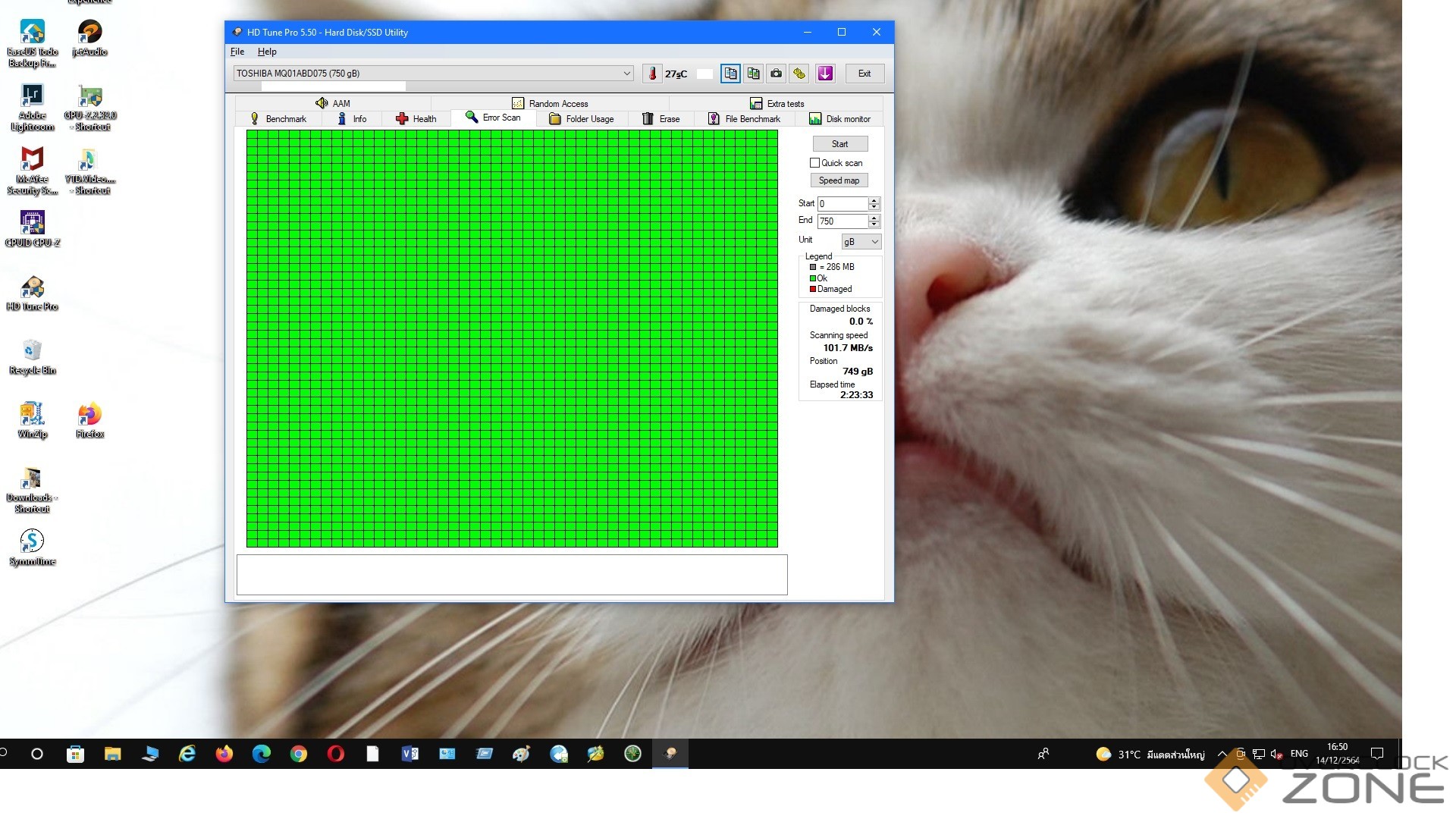Image resolution: width=1456 pixels, height=819 pixels.
Task: Copy screenshot to clipboard toolbar icon
Action: pos(753,74)
